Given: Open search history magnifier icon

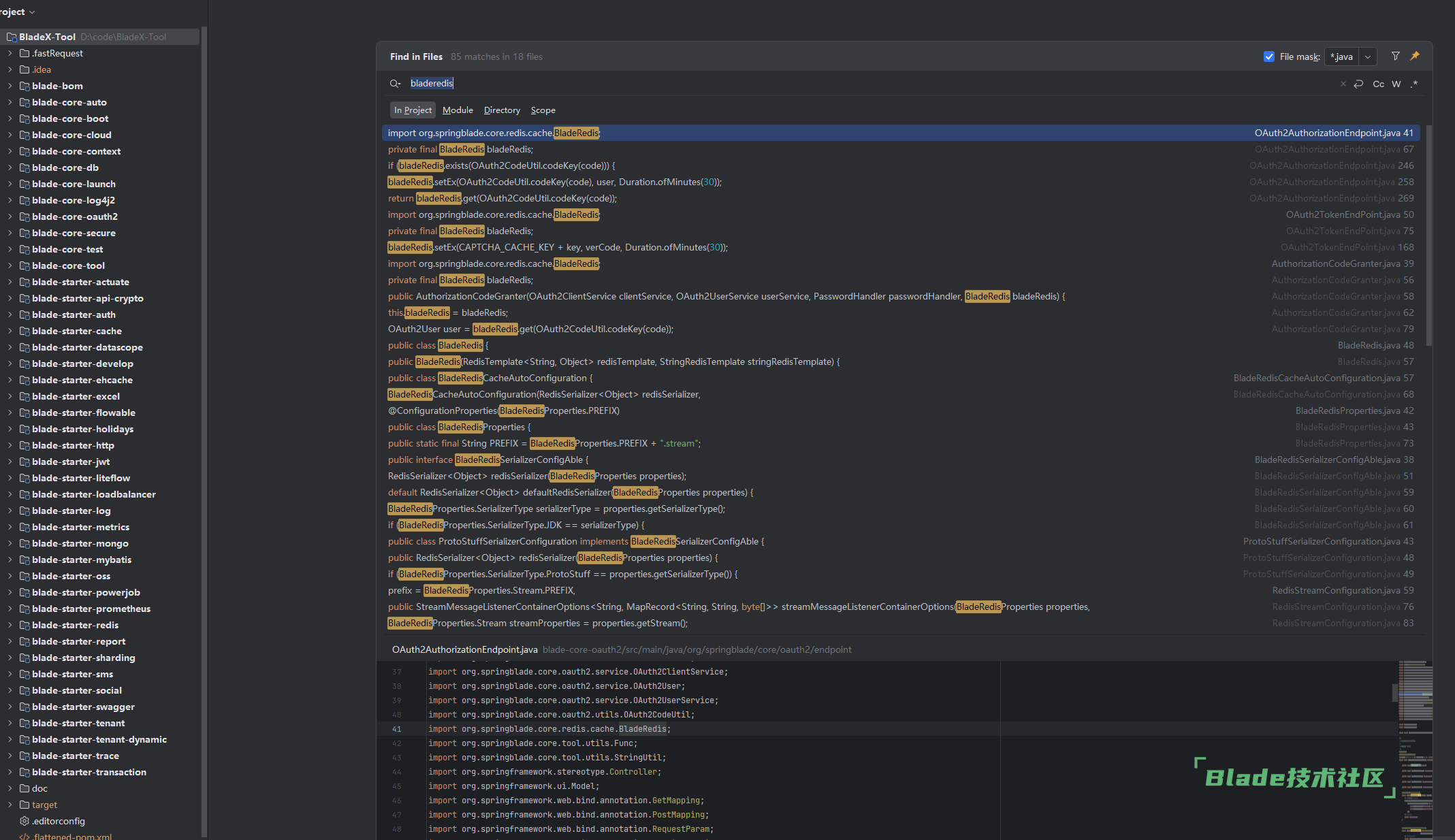Looking at the screenshot, I should tap(395, 84).
